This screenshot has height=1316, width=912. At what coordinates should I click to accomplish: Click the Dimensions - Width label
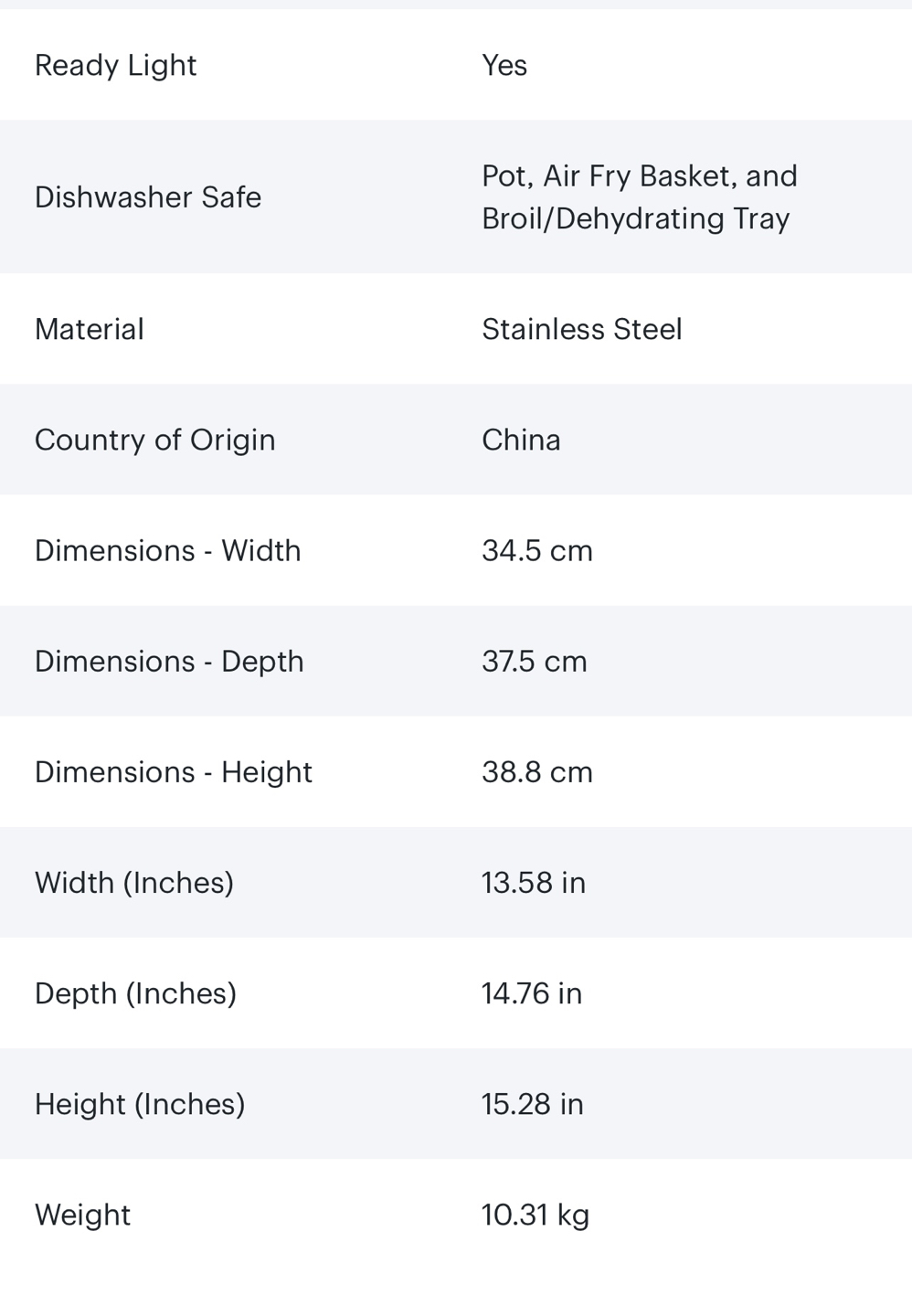[167, 550]
